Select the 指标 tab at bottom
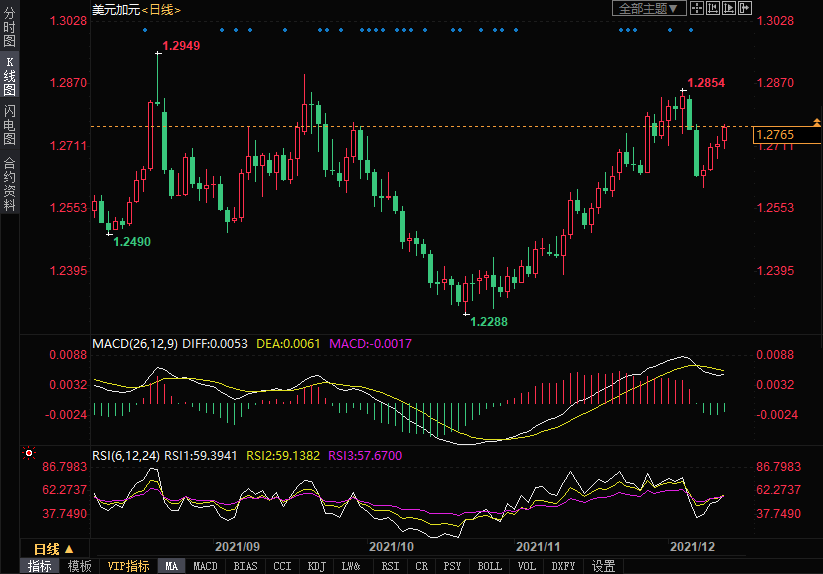Screen dimensions: 823x574 (x=40, y=566)
